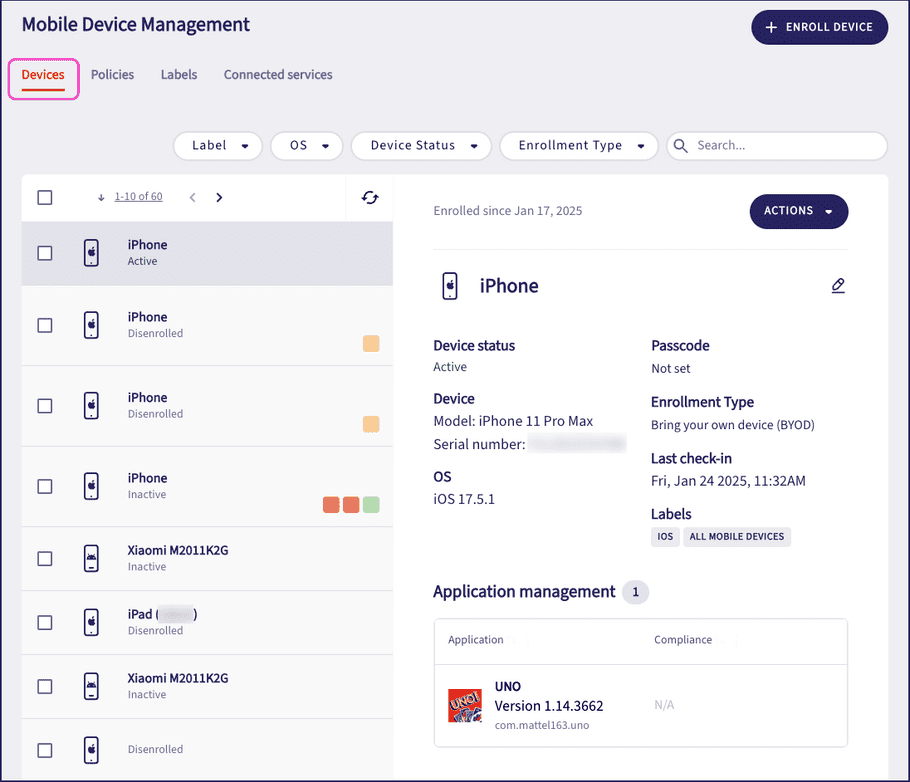Viewport: 910px width, 782px height.
Task: Click the IOS label tag
Action: tap(665, 536)
